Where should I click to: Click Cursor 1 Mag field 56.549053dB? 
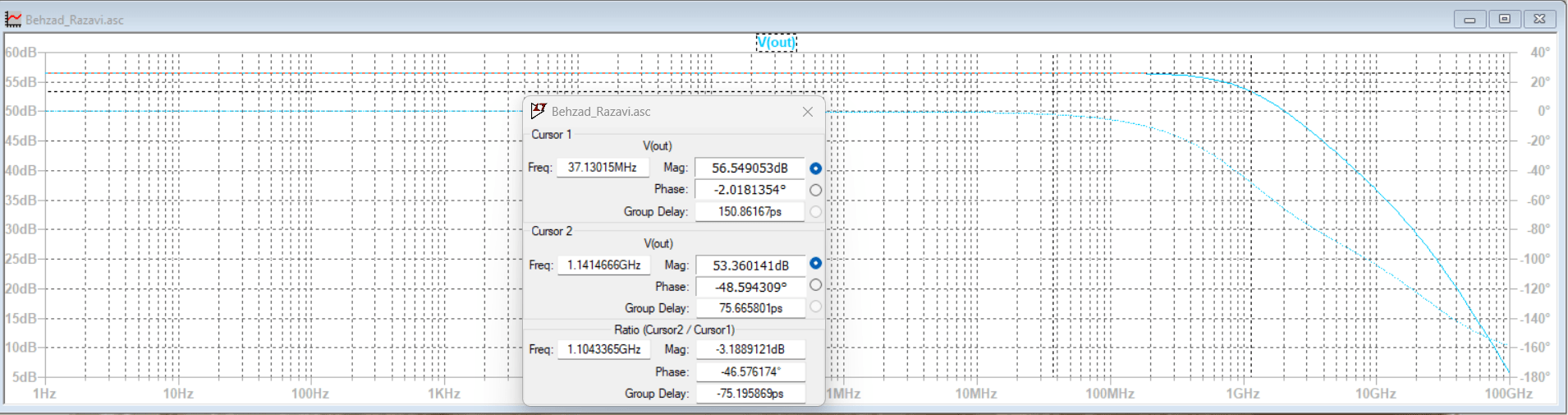click(750, 168)
